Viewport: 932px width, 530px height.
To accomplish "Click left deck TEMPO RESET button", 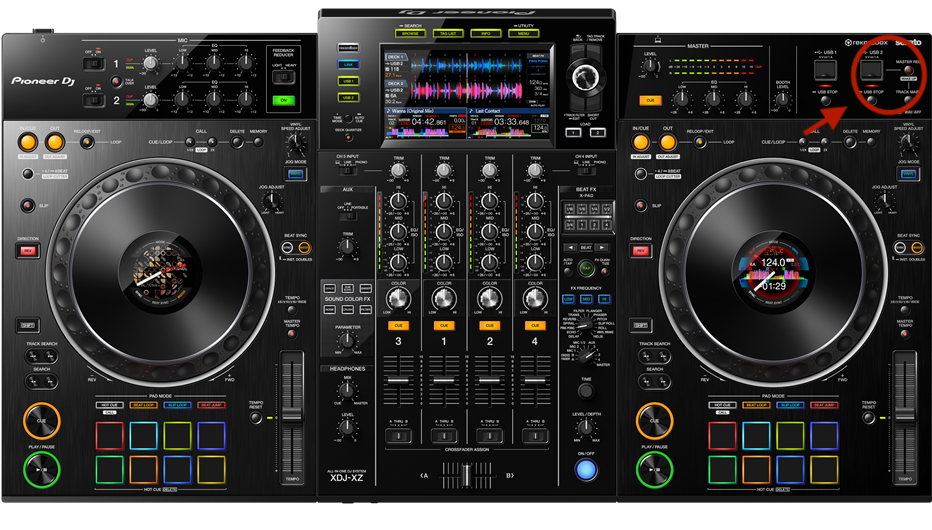I will coord(256,418).
